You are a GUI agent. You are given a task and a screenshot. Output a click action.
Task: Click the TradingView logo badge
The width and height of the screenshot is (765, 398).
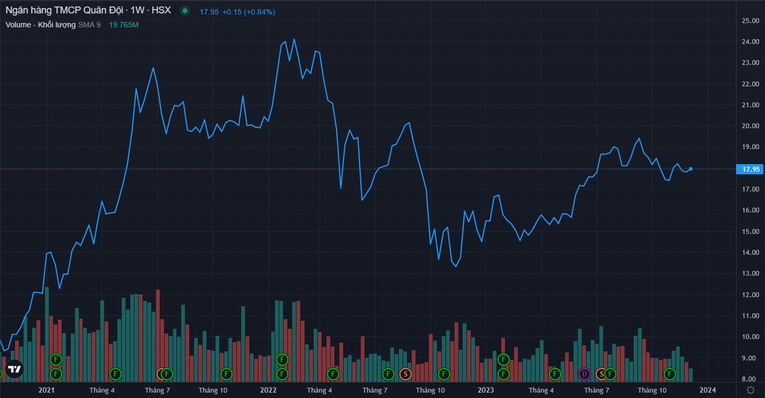[x=14, y=369]
